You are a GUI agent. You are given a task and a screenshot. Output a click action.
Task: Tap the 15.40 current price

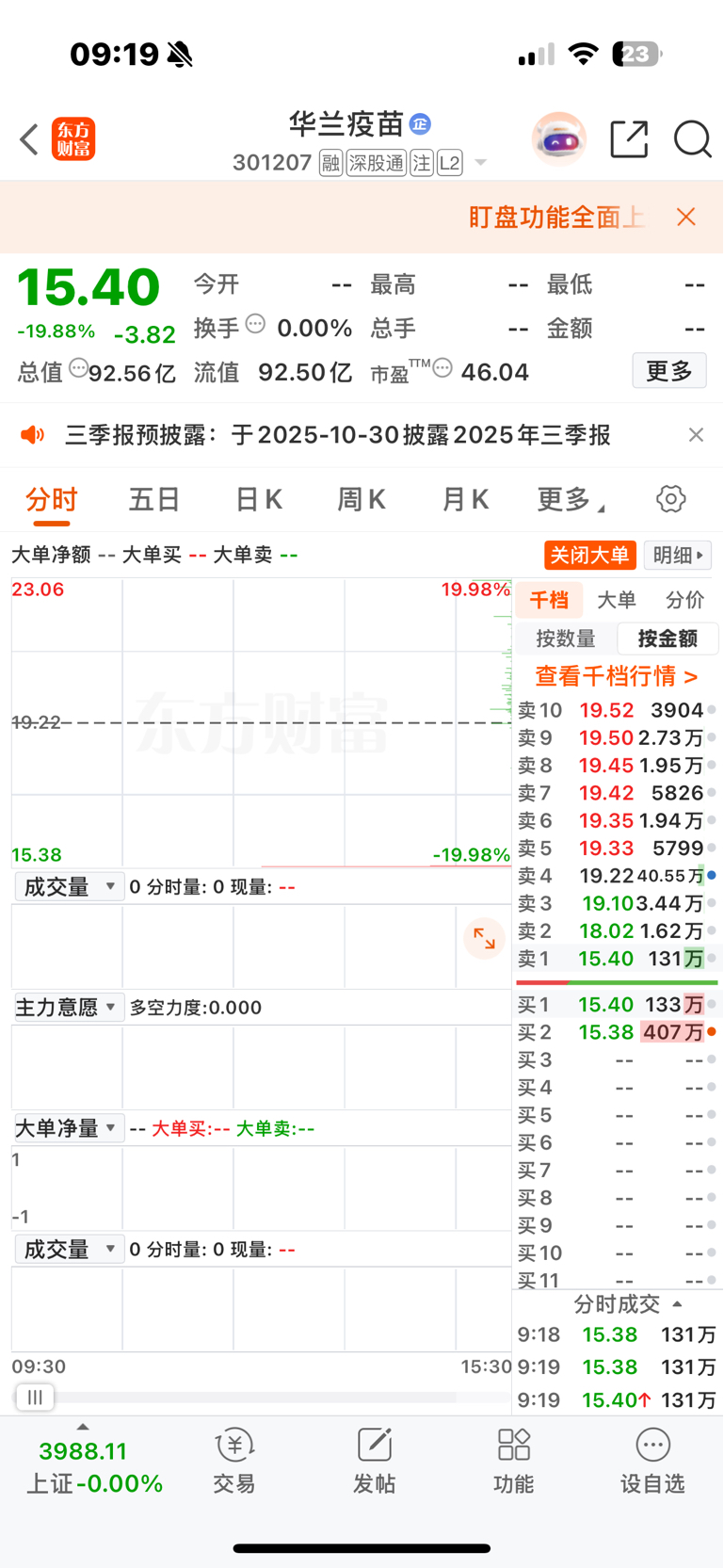click(x=88, y=287)
